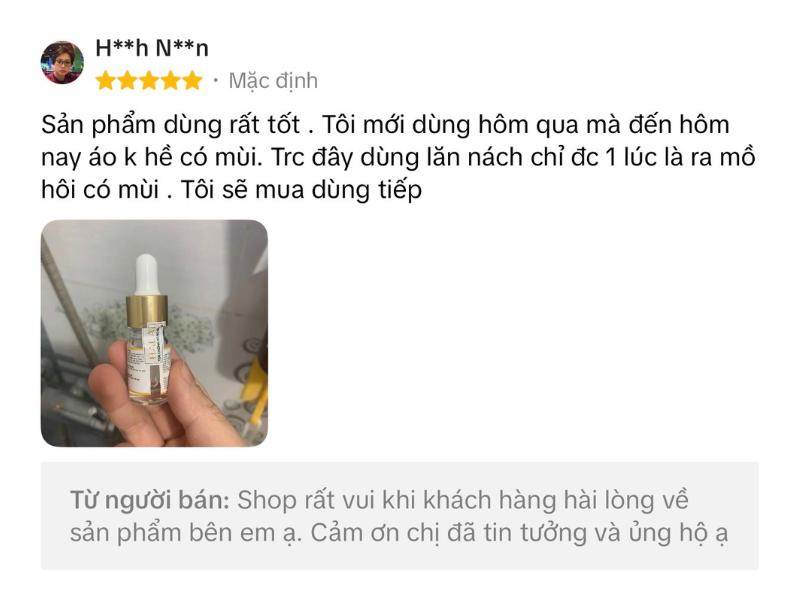Click the gold bottle collar in photo
800x600 pixels.
click(x=147, y=311)
